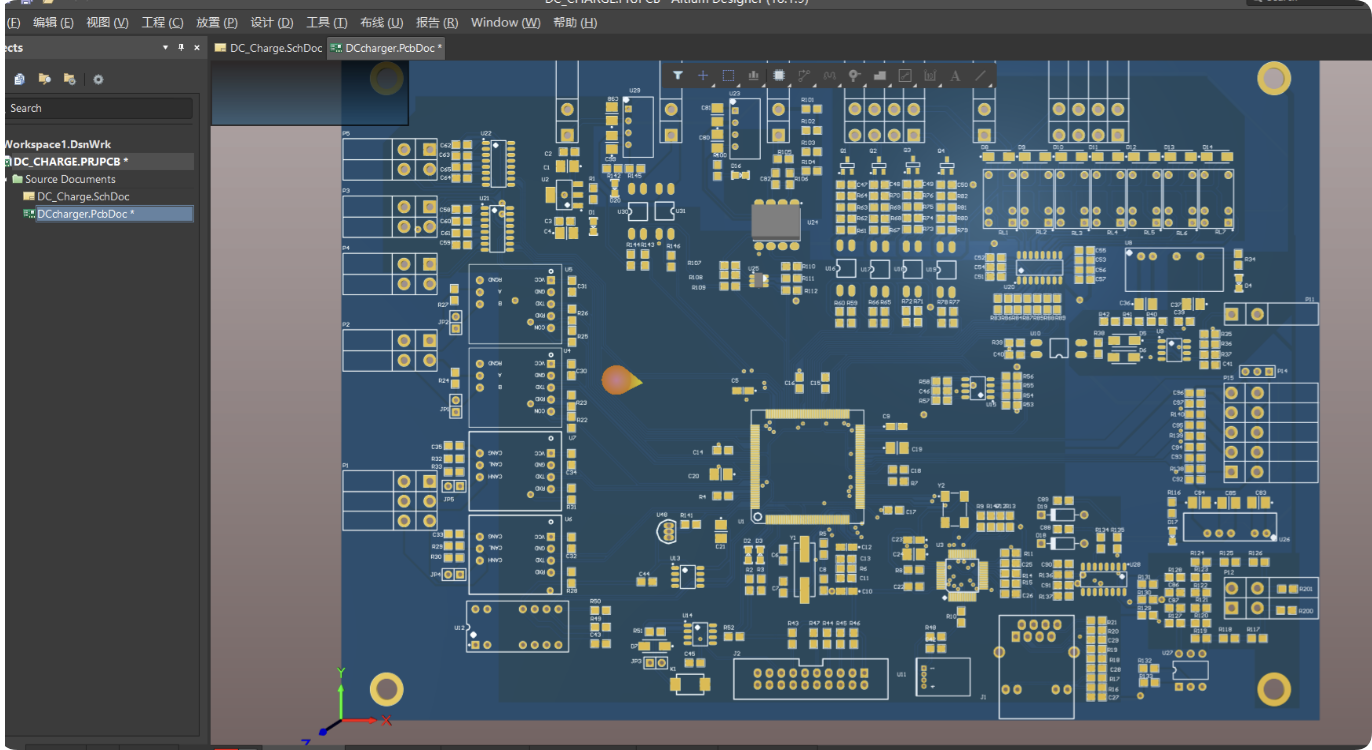The height and width of the screenshot is (750, 1372).
Task: Pick the Place Component chip icon
Action: coord(779,75)
